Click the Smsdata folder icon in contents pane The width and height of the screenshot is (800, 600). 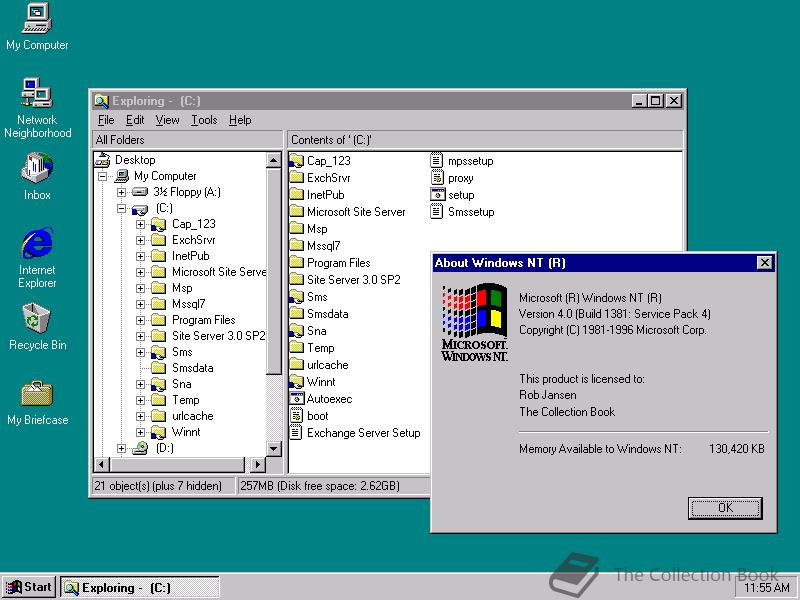(296, 314)
